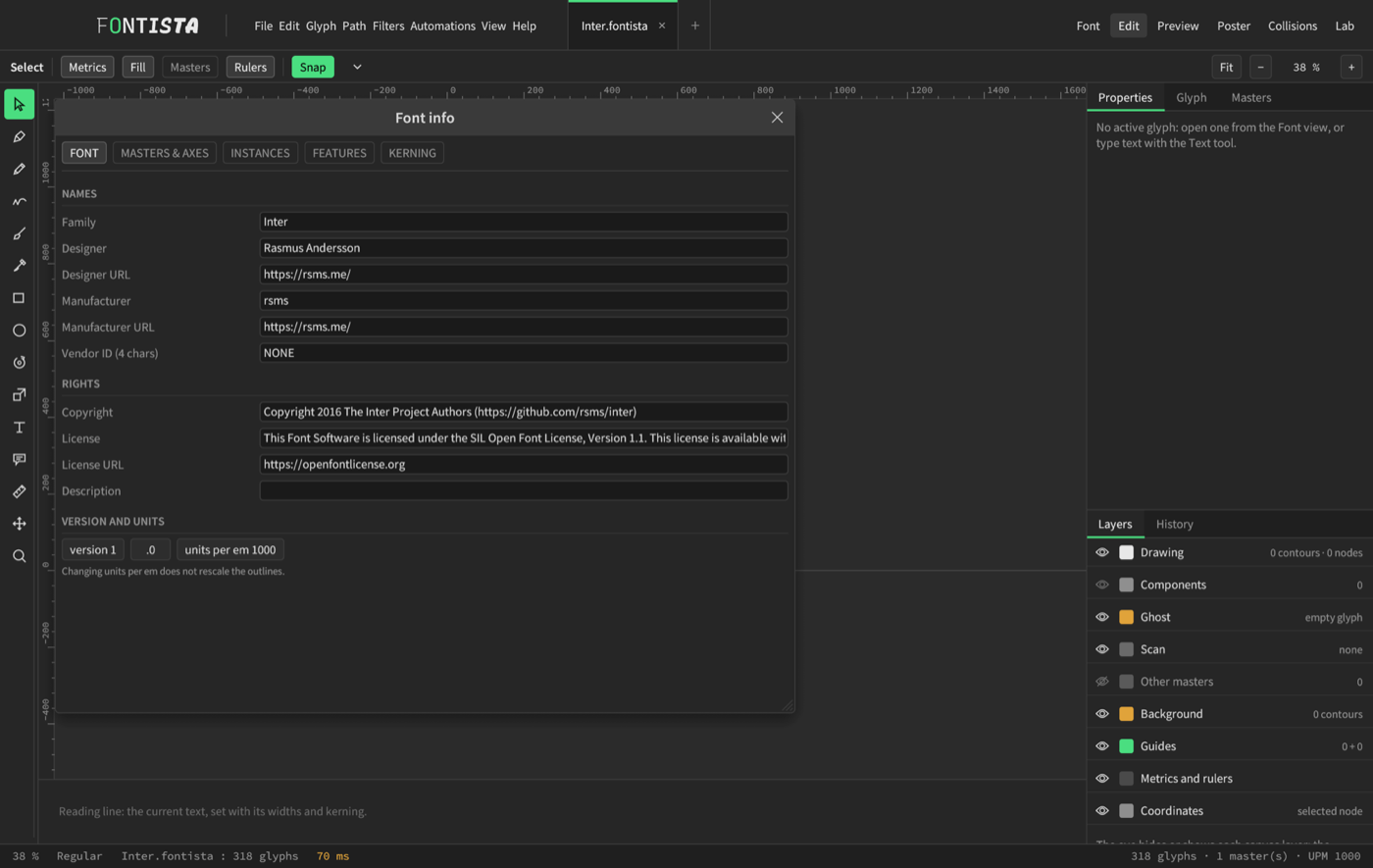
Task: Click the Guides layer green swatch
Action: [1126, 746]
